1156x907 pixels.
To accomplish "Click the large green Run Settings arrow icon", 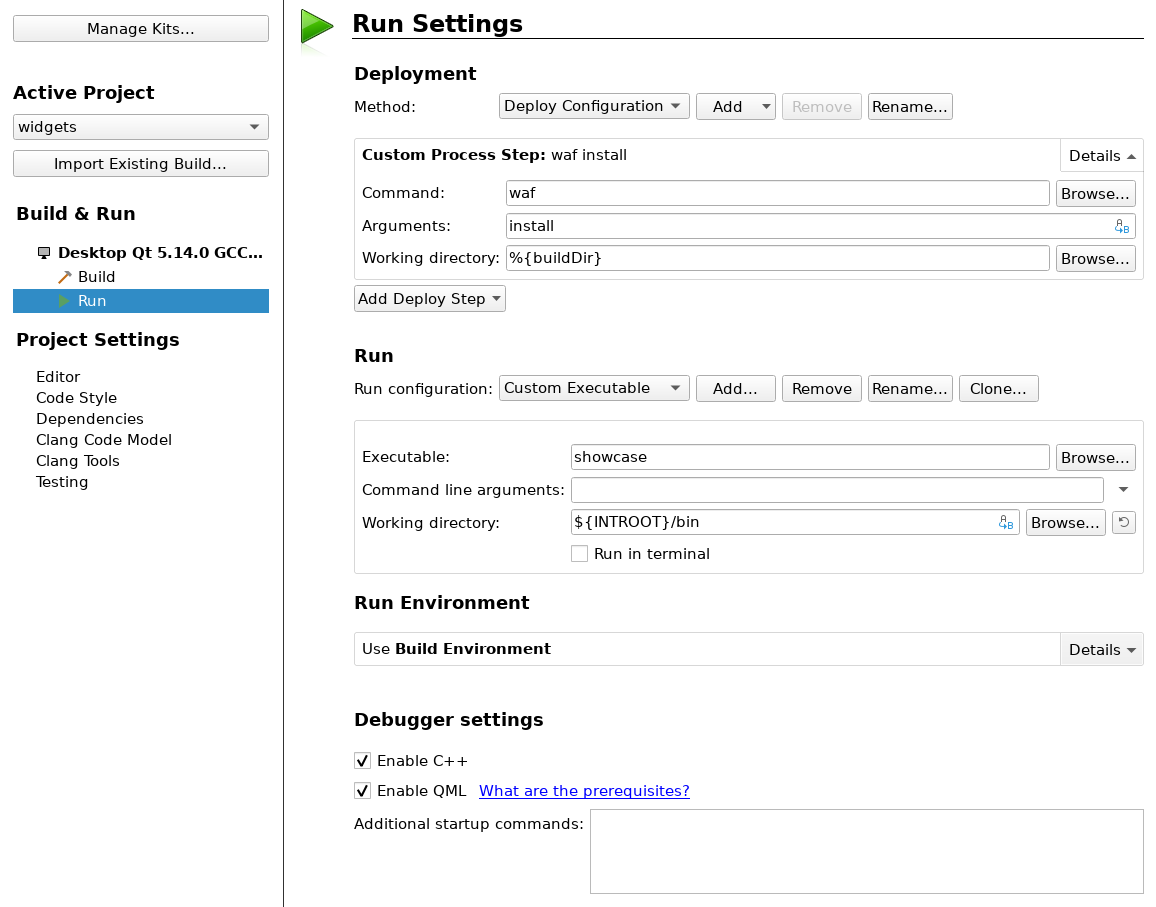I will point(317,27).
